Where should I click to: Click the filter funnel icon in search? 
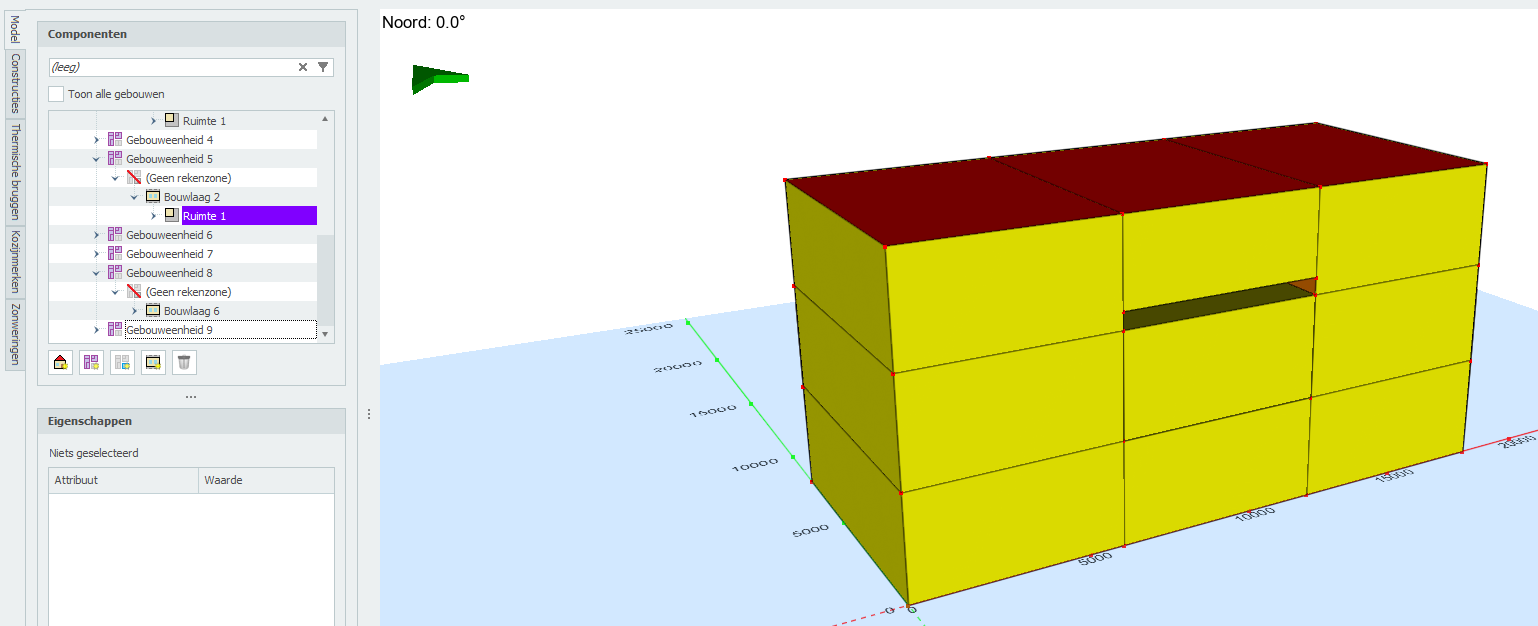click(322, 67)
